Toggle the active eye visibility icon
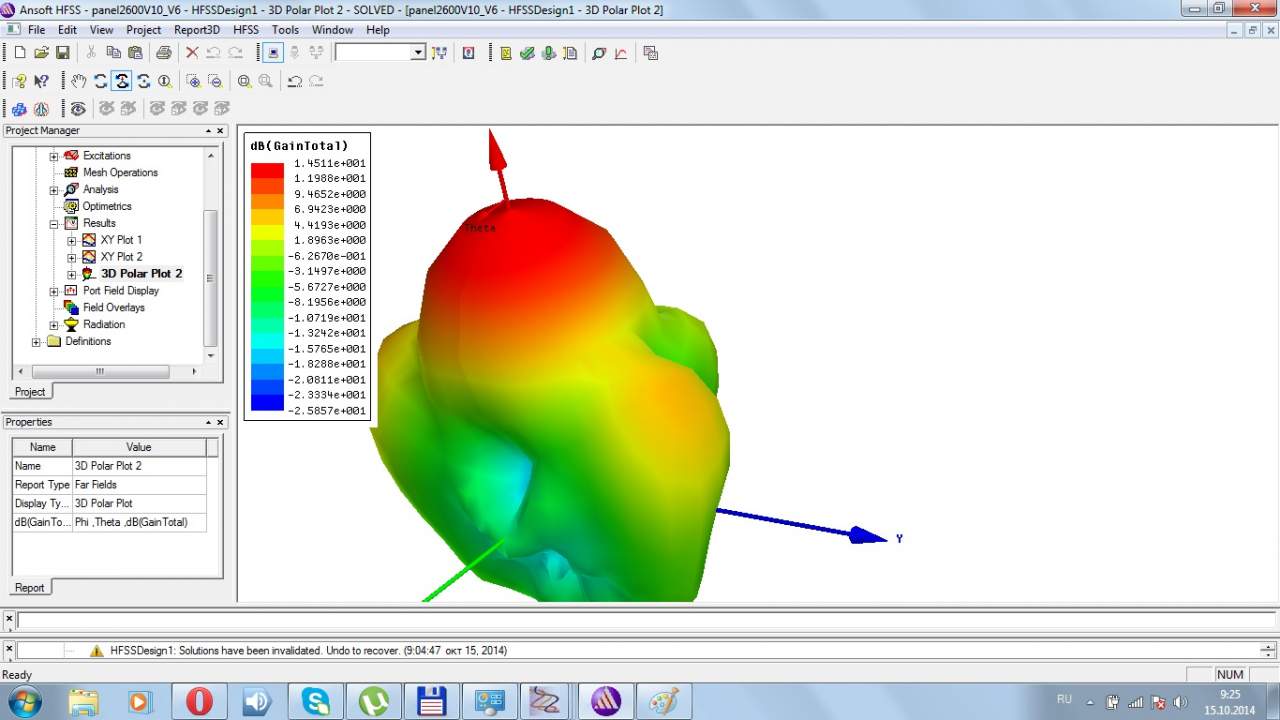The width and height of the screenshot is (1280, 720). 78,108
